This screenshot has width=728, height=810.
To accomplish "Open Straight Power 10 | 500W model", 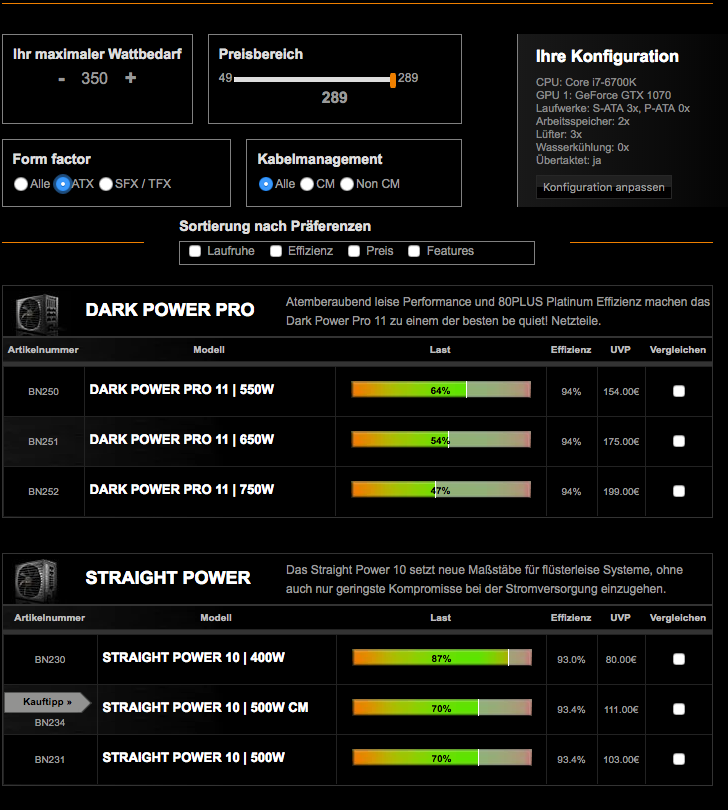I will click(194, 758).
